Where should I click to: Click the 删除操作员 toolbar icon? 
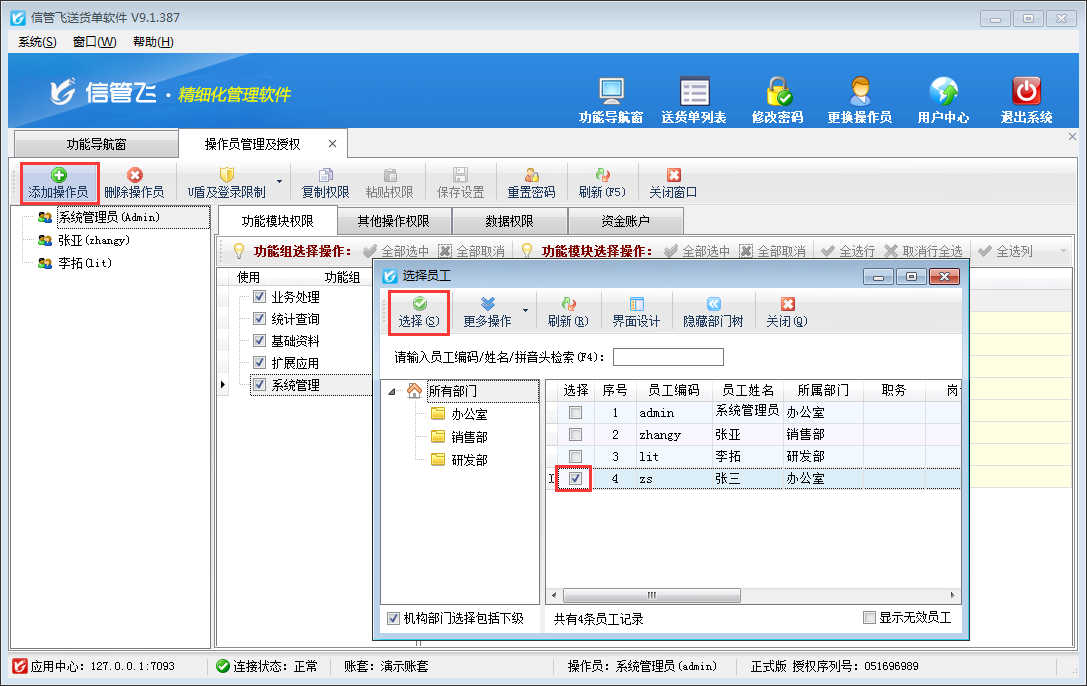coord(134,175)
